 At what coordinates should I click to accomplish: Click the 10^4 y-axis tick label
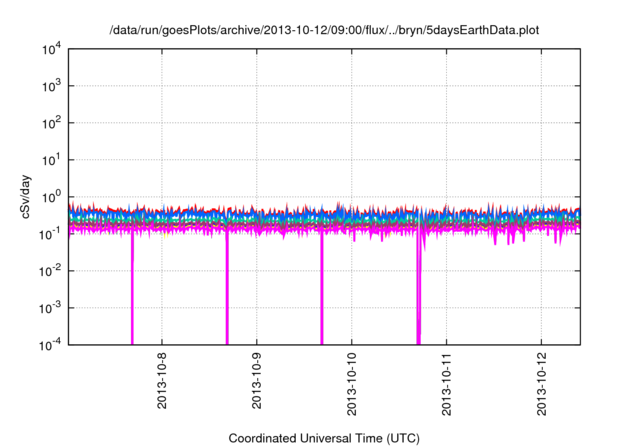52,50
